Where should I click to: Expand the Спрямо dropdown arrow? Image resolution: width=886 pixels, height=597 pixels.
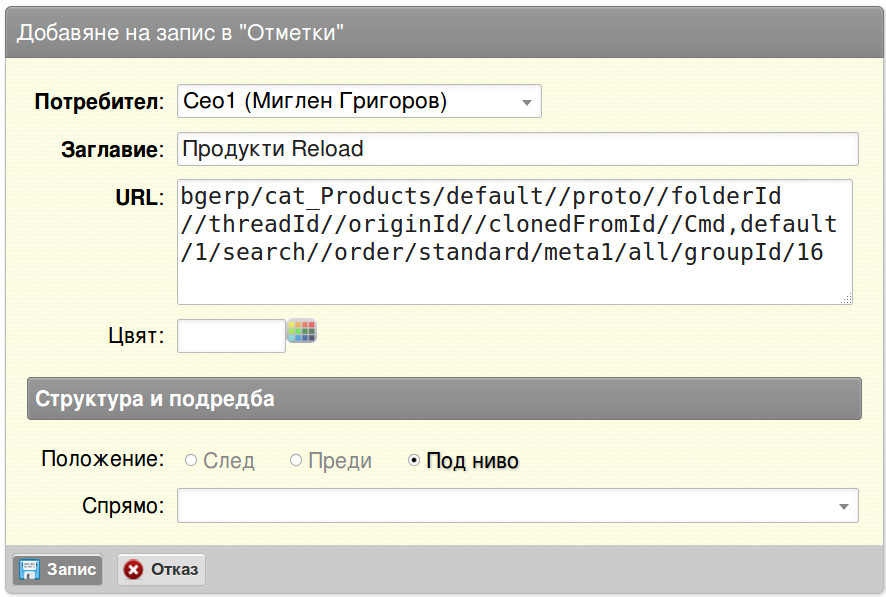point(844,506)
